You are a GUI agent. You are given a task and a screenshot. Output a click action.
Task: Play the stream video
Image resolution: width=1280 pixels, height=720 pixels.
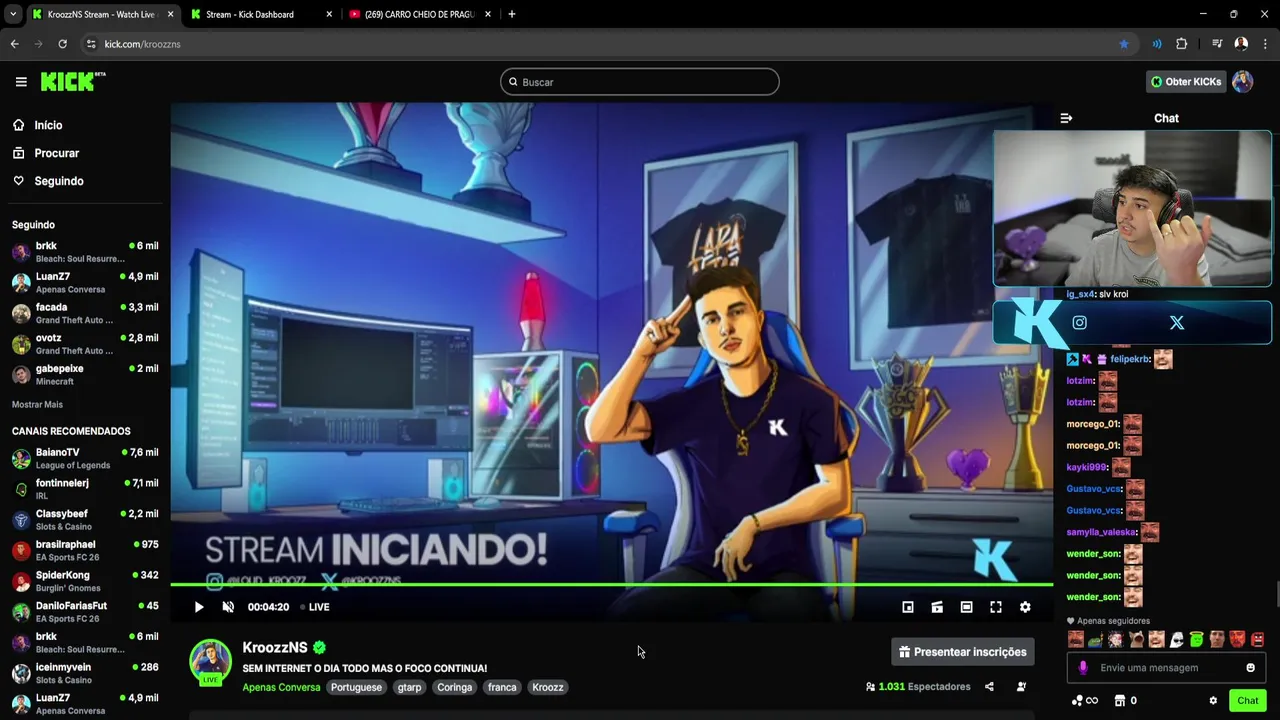199,607
